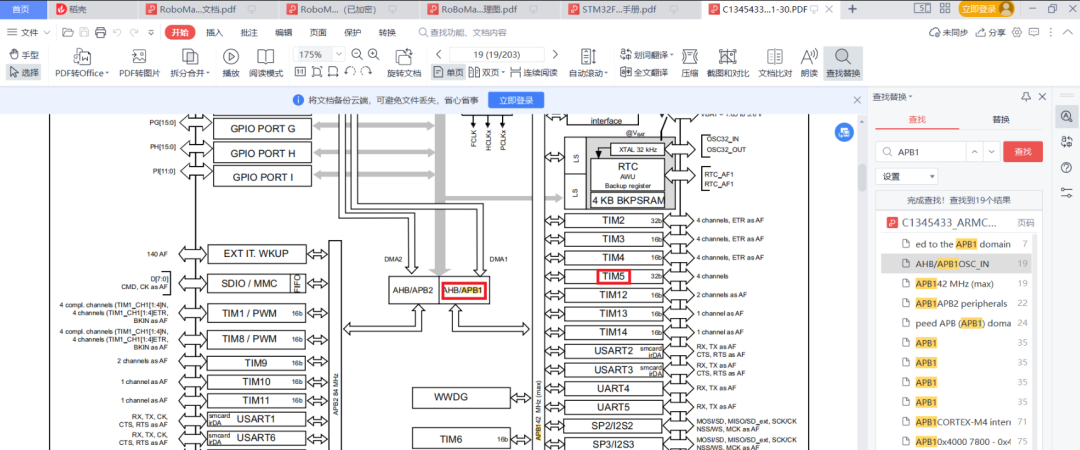Click the PDF转图片 icon

(139, 57)
